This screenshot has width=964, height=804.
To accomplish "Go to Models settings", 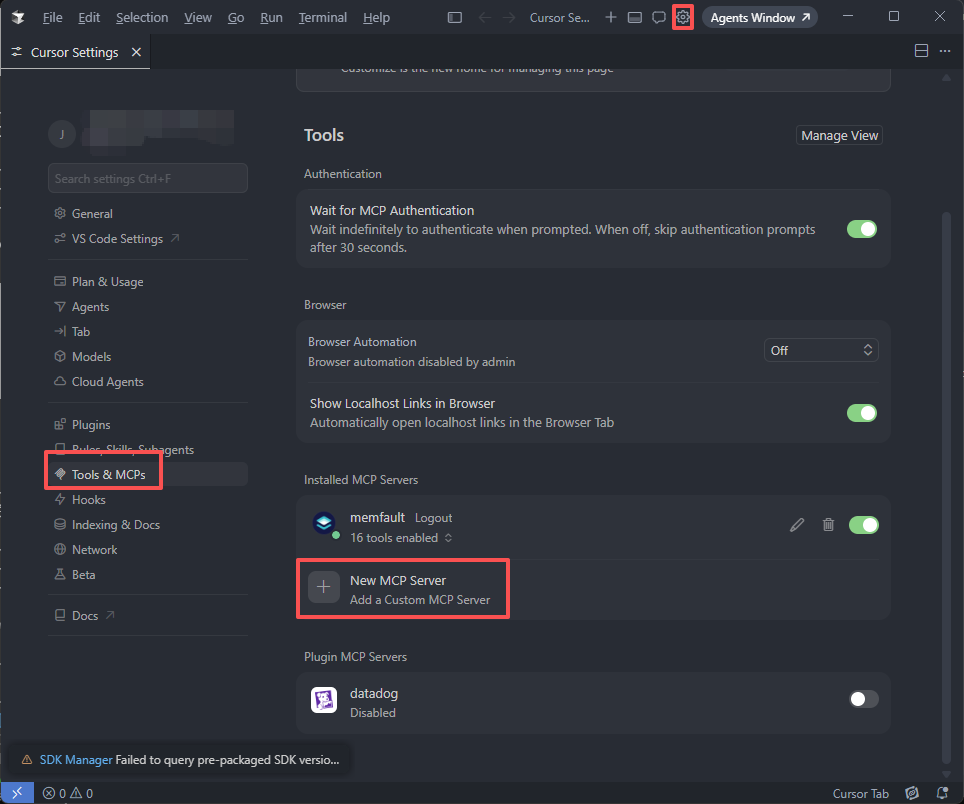I will [x=148, y=357].
